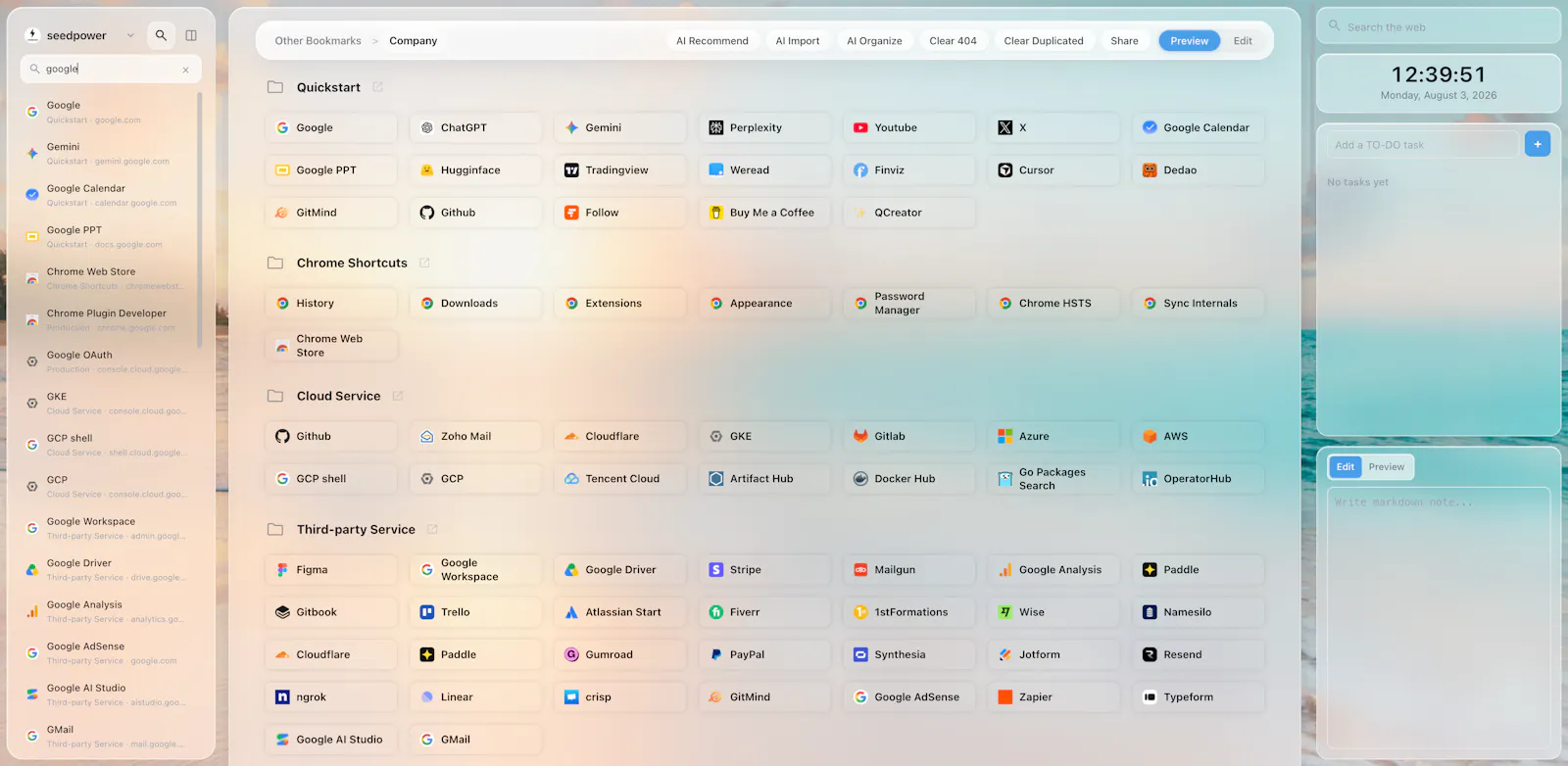This screenshot has height=766, width=1568.
Task: Toggle the sidebar panel layout icon
Action: [191, 35]
